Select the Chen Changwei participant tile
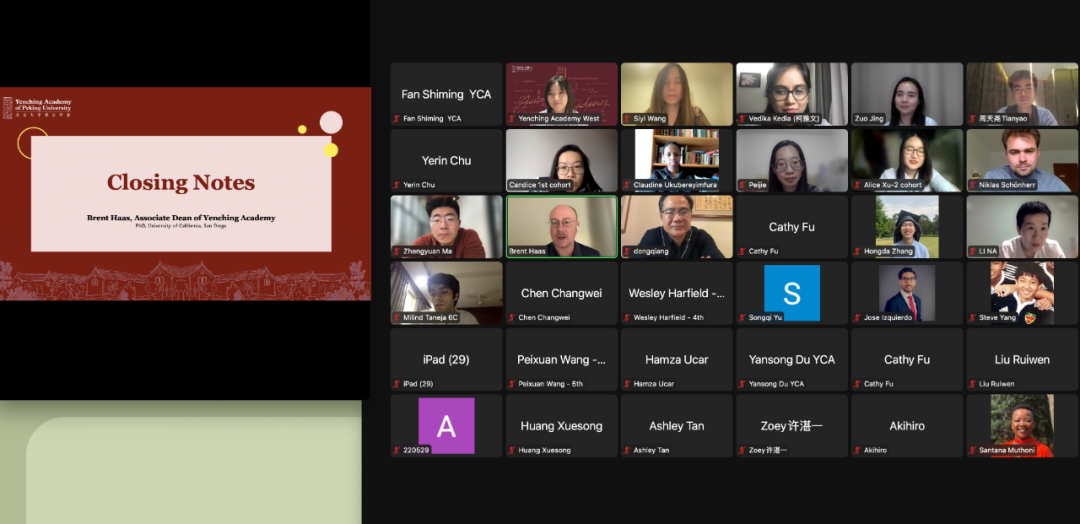This screenshot has height=524, width=1080. click(x=561, y=293)
